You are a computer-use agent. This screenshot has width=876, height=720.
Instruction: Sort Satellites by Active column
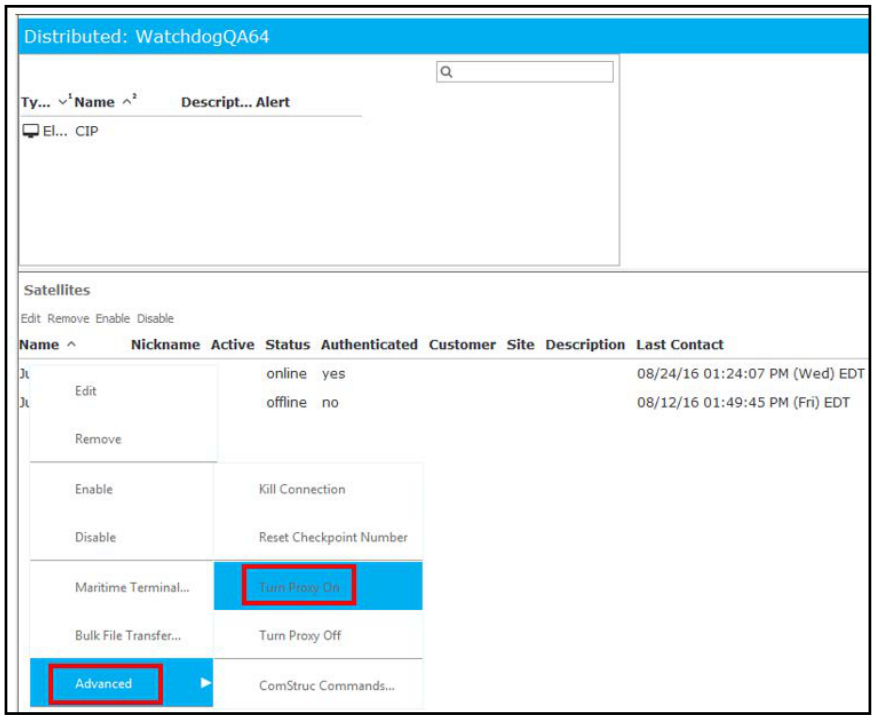tap(232, 345)
